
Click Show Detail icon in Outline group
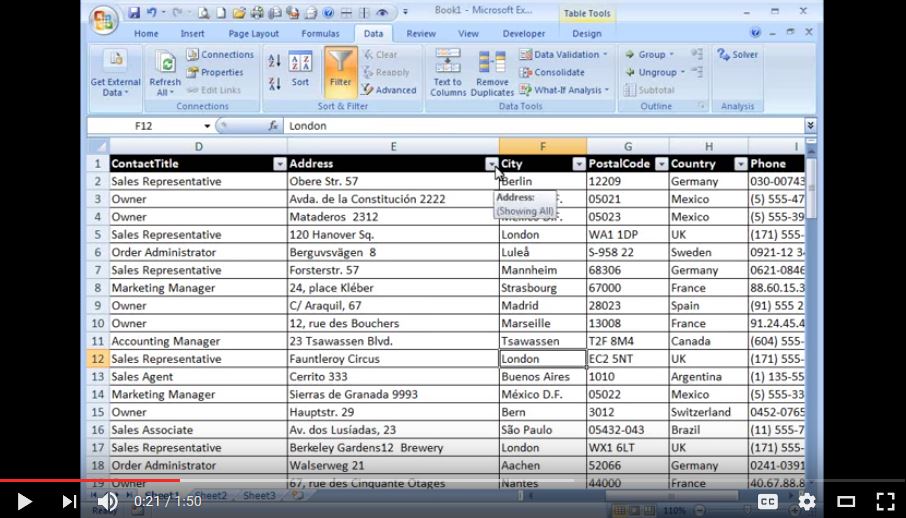pyautogui.click(x=697, y=54)
